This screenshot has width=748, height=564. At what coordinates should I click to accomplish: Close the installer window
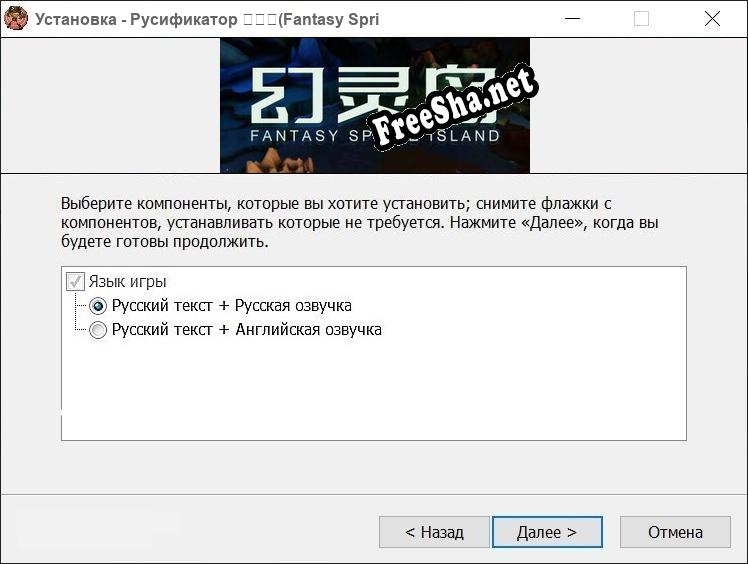click(x=712, y=19)
